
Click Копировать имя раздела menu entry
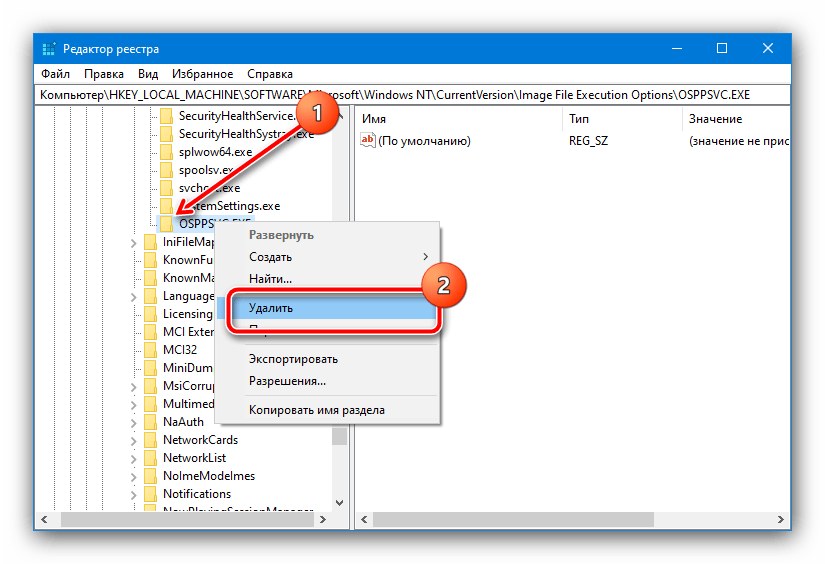click(x=316, y=409)
